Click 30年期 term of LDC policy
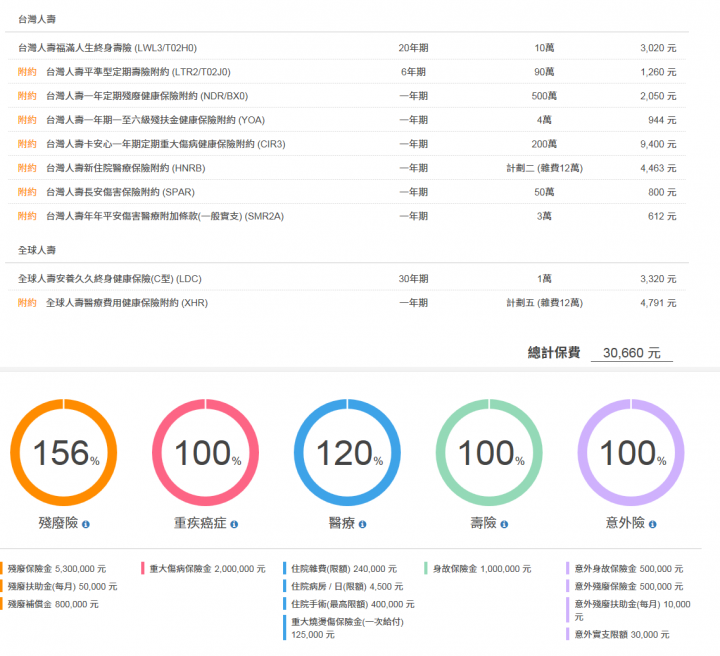 413,279
